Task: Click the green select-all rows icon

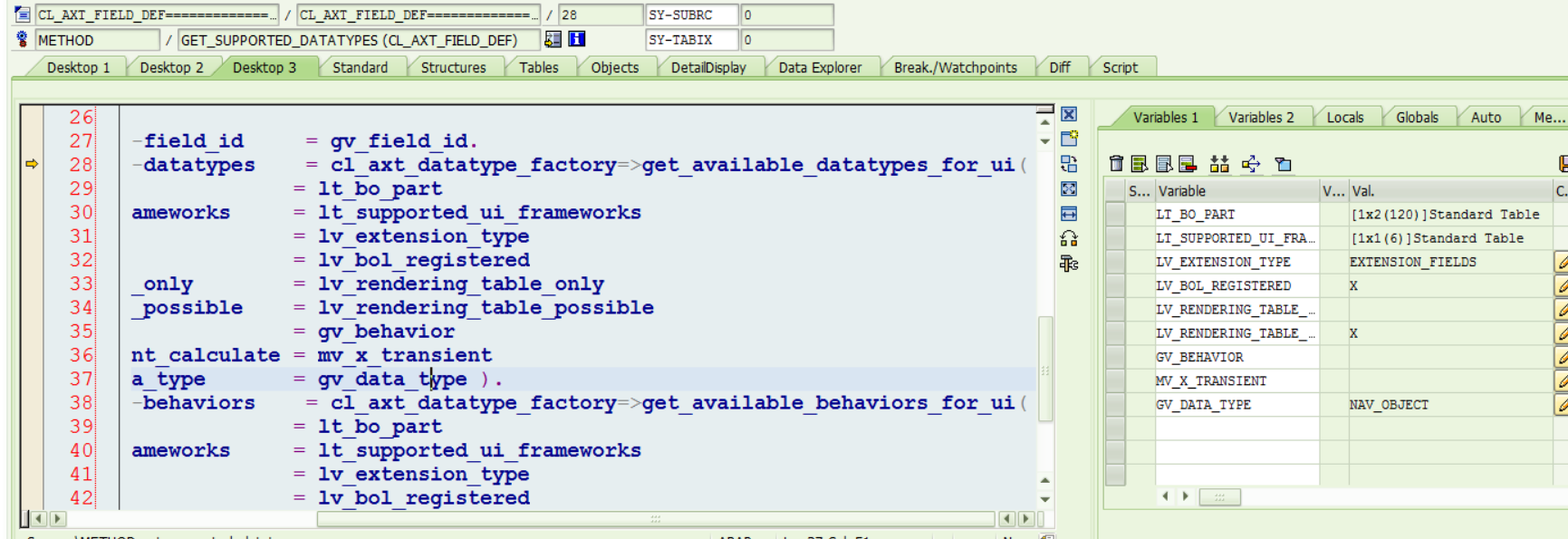Action: tap(1140, 164)
